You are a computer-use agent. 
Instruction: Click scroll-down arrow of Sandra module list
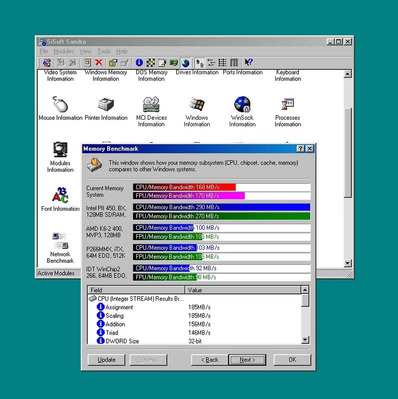click(347, 263)
